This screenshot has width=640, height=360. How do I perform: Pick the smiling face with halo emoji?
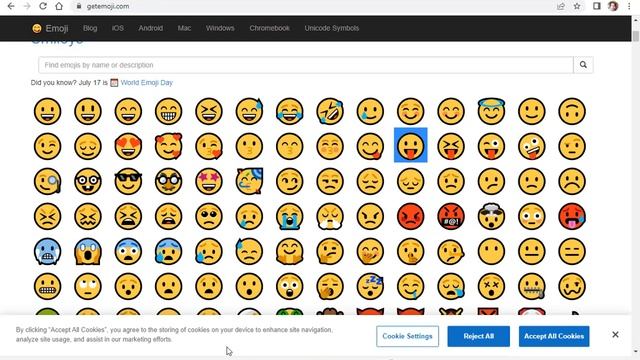pos(491,111)
